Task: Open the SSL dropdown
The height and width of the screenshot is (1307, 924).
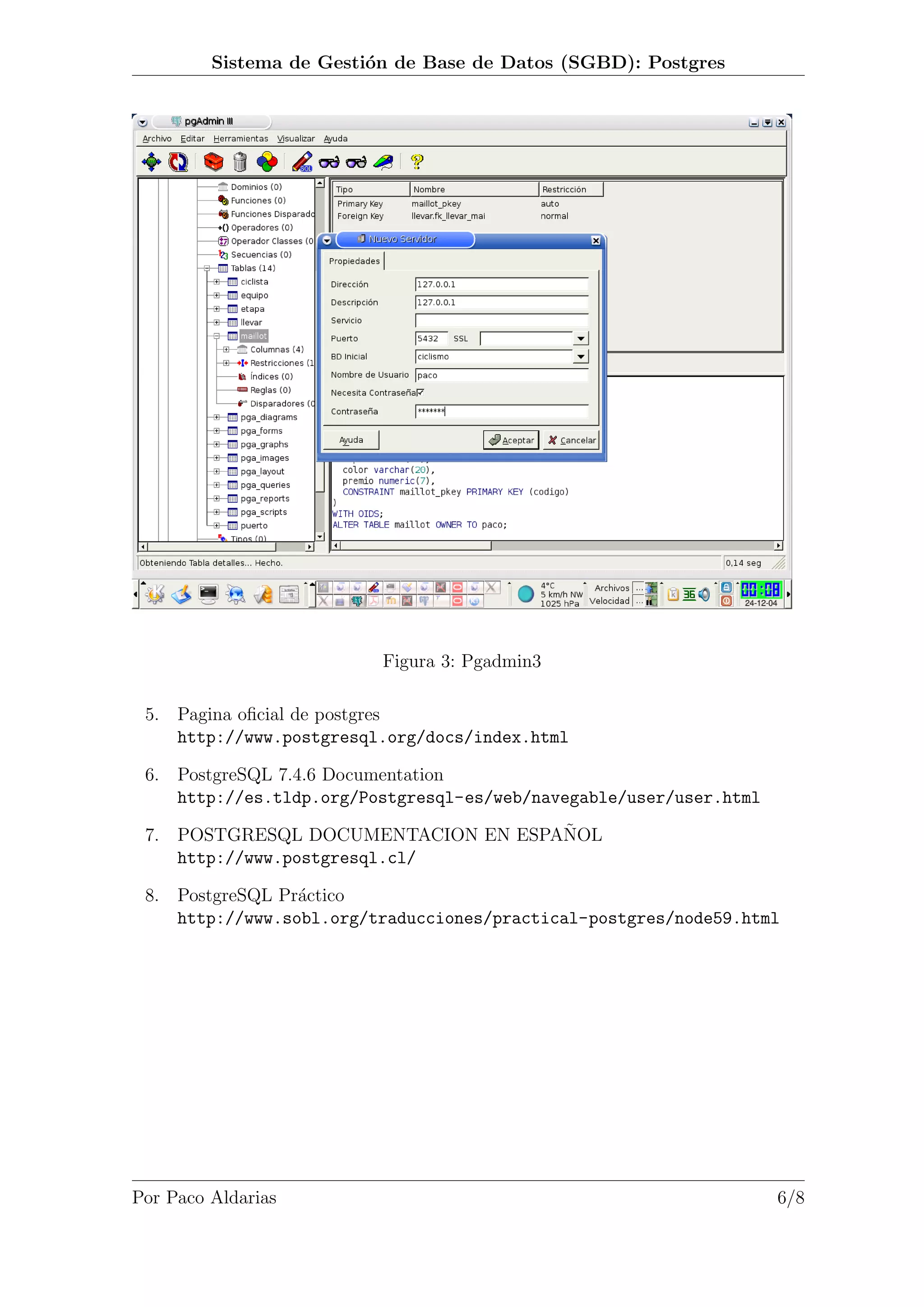Action: click(x=580, y=338)
